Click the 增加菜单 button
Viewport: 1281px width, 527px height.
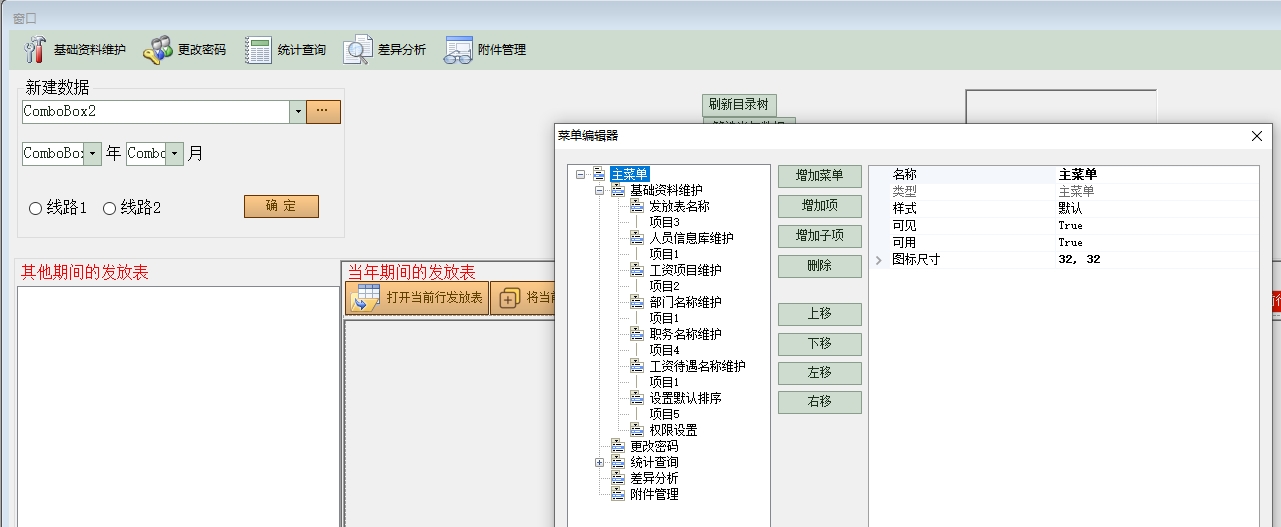(819, 176)
